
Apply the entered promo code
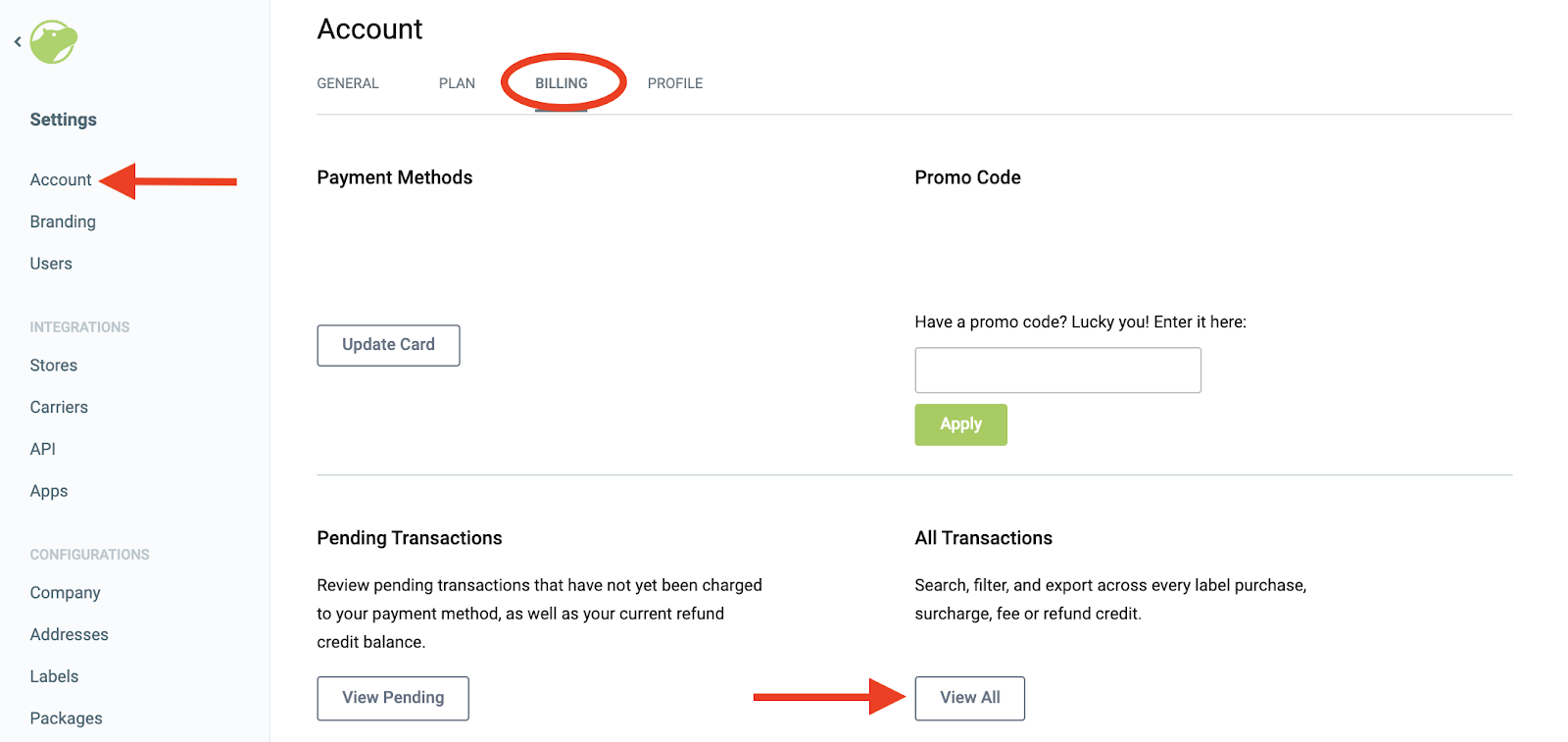pos(959,424)
